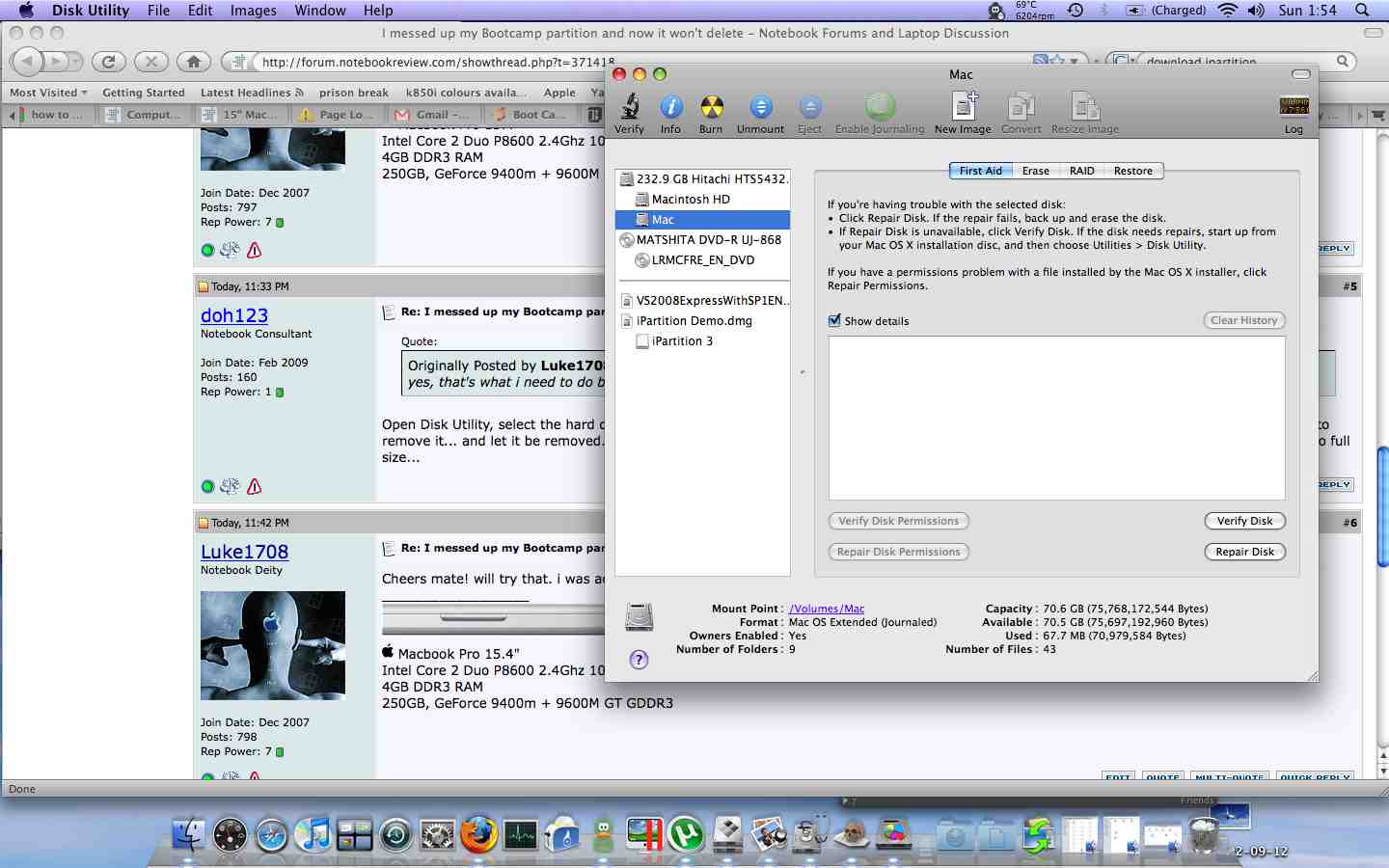Go to the Firefox home page icon
1389x868 pixels.
tap(194, 62)
